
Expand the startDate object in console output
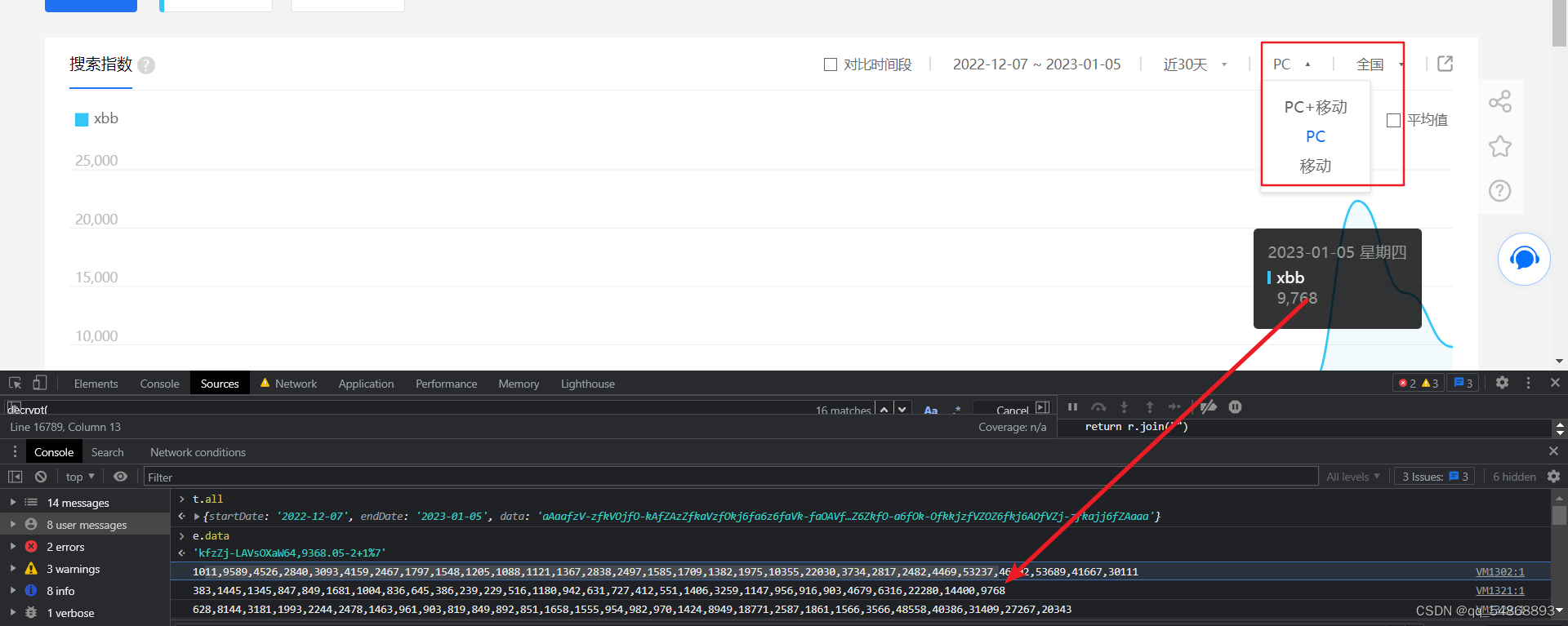pos(197,517)
